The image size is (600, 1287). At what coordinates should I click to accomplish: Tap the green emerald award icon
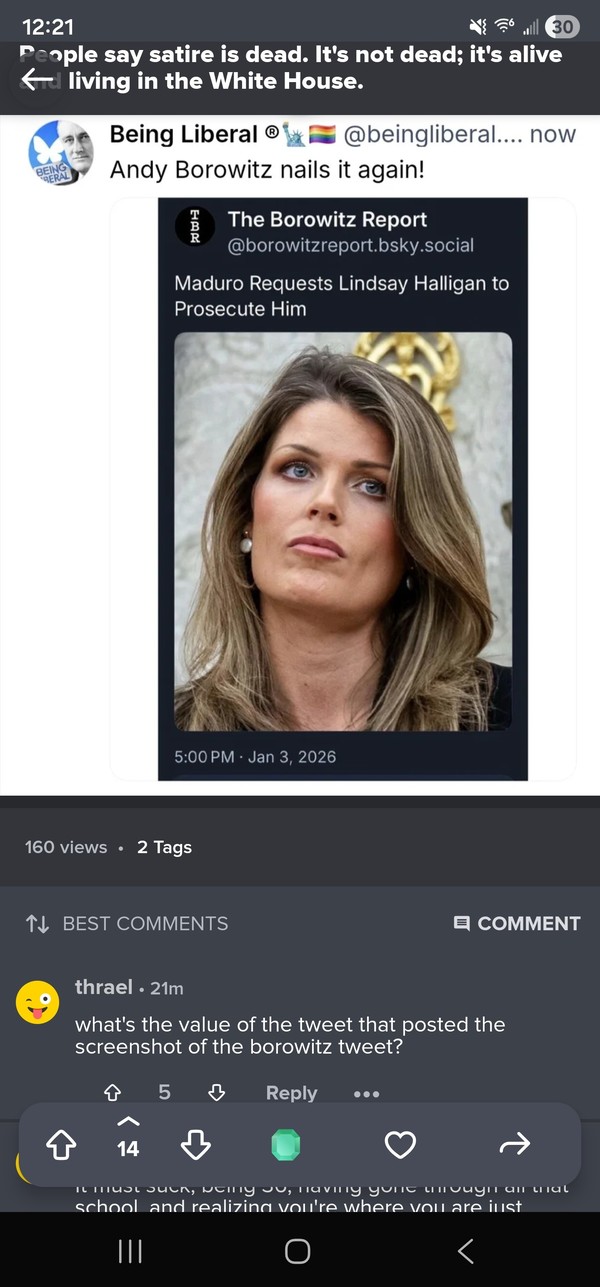pyautogui.click(x=286, y=1145)
